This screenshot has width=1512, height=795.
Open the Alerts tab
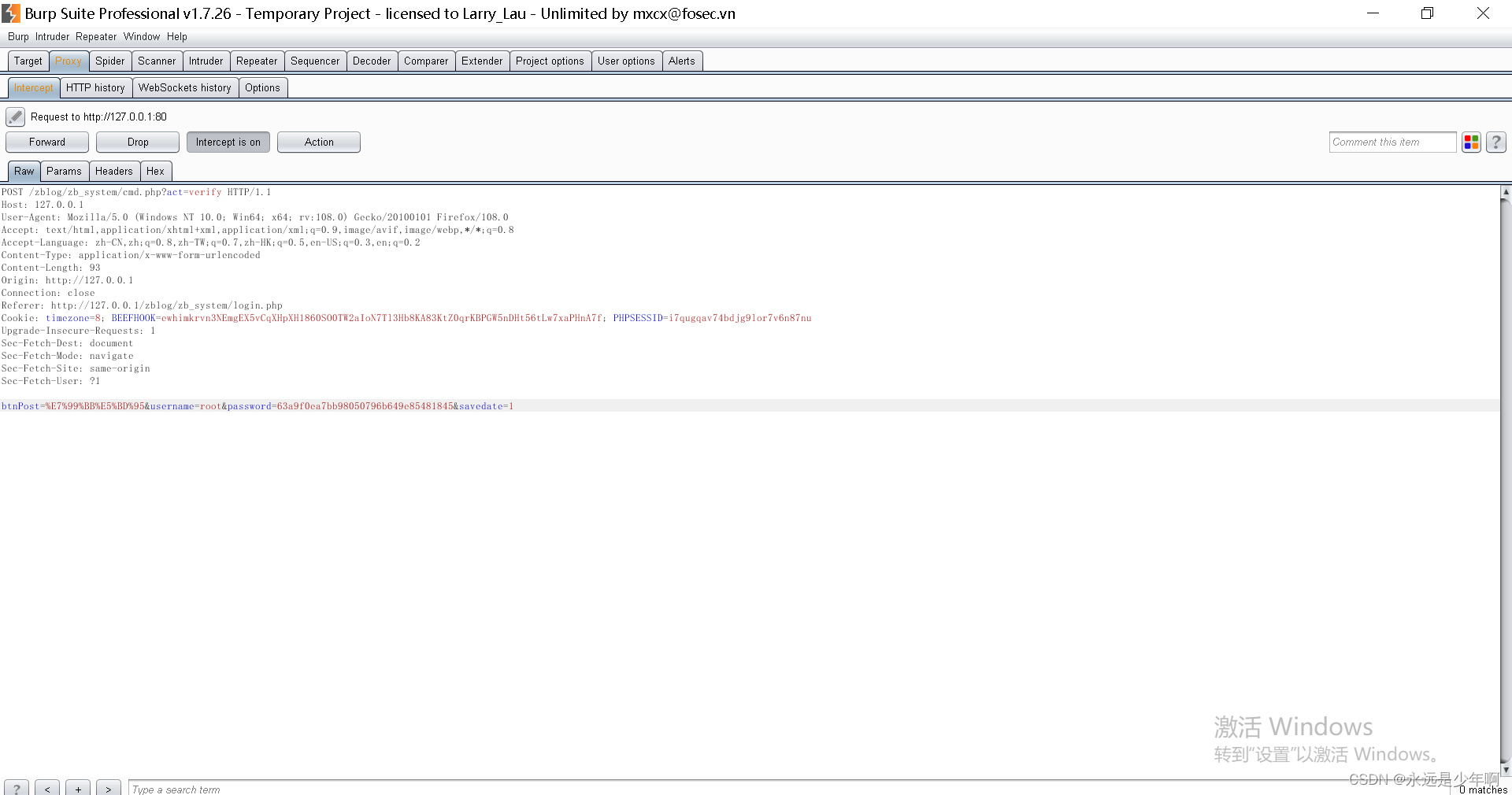pos(682,61)
